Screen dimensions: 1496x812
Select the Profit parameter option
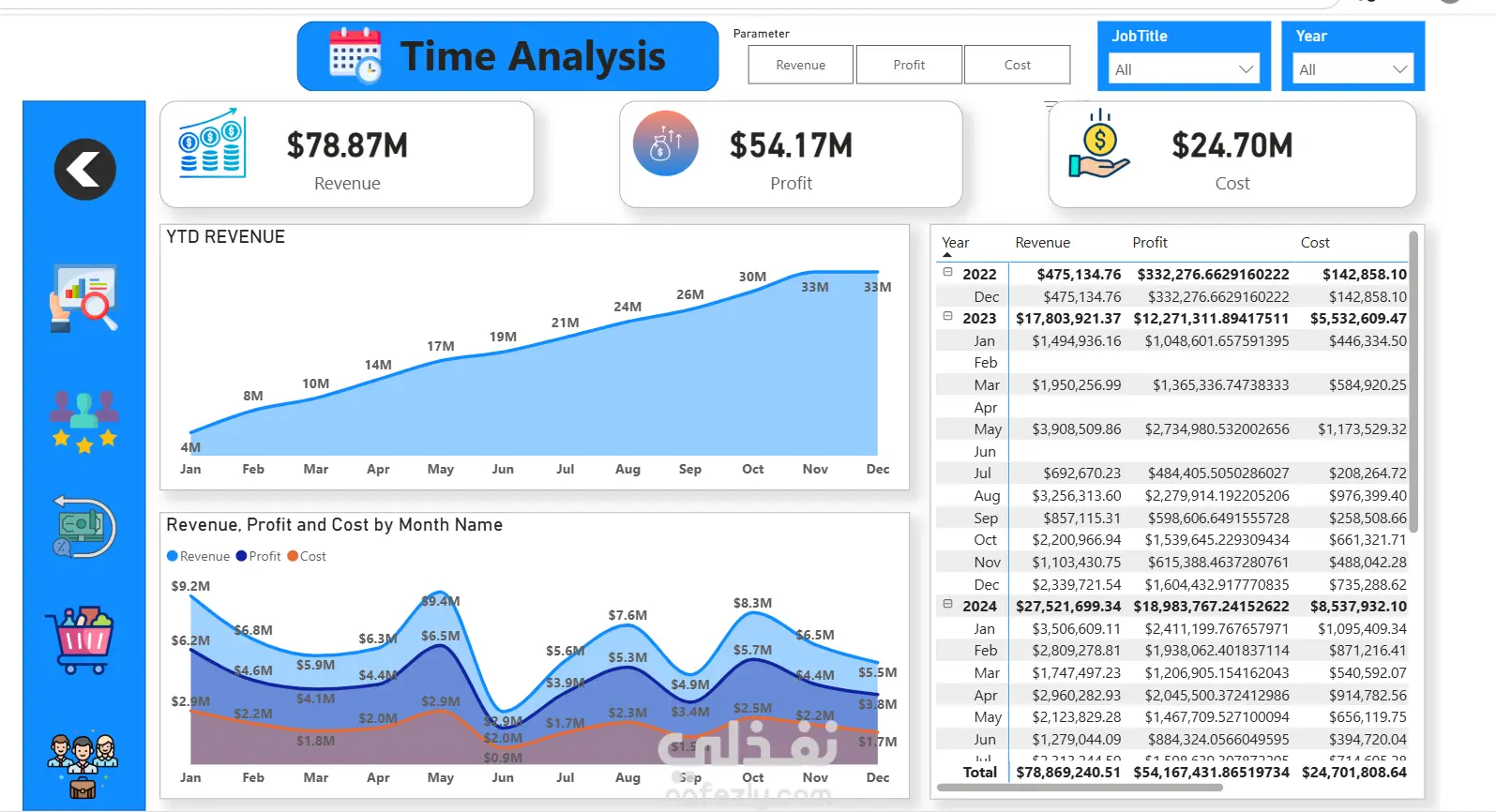click(x=909, y=65)
